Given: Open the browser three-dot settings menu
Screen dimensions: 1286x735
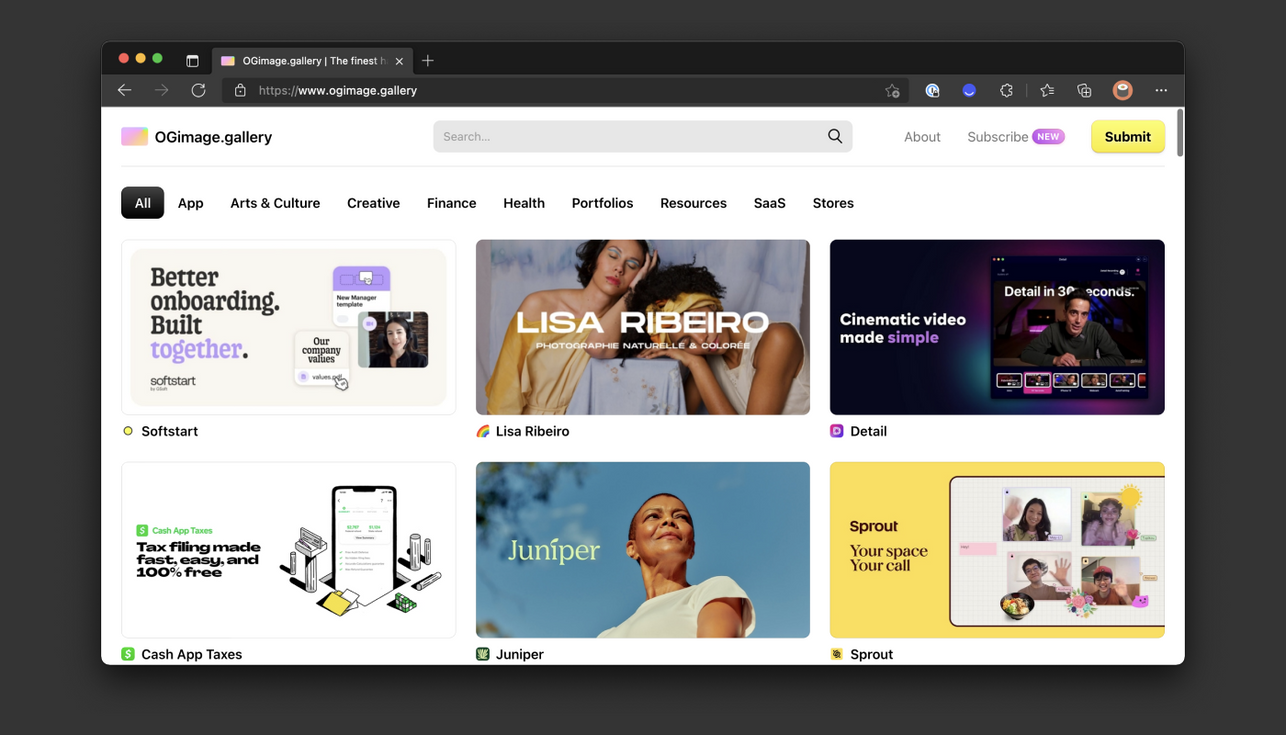Looking at the screenshot, I should coord(1161,91).
